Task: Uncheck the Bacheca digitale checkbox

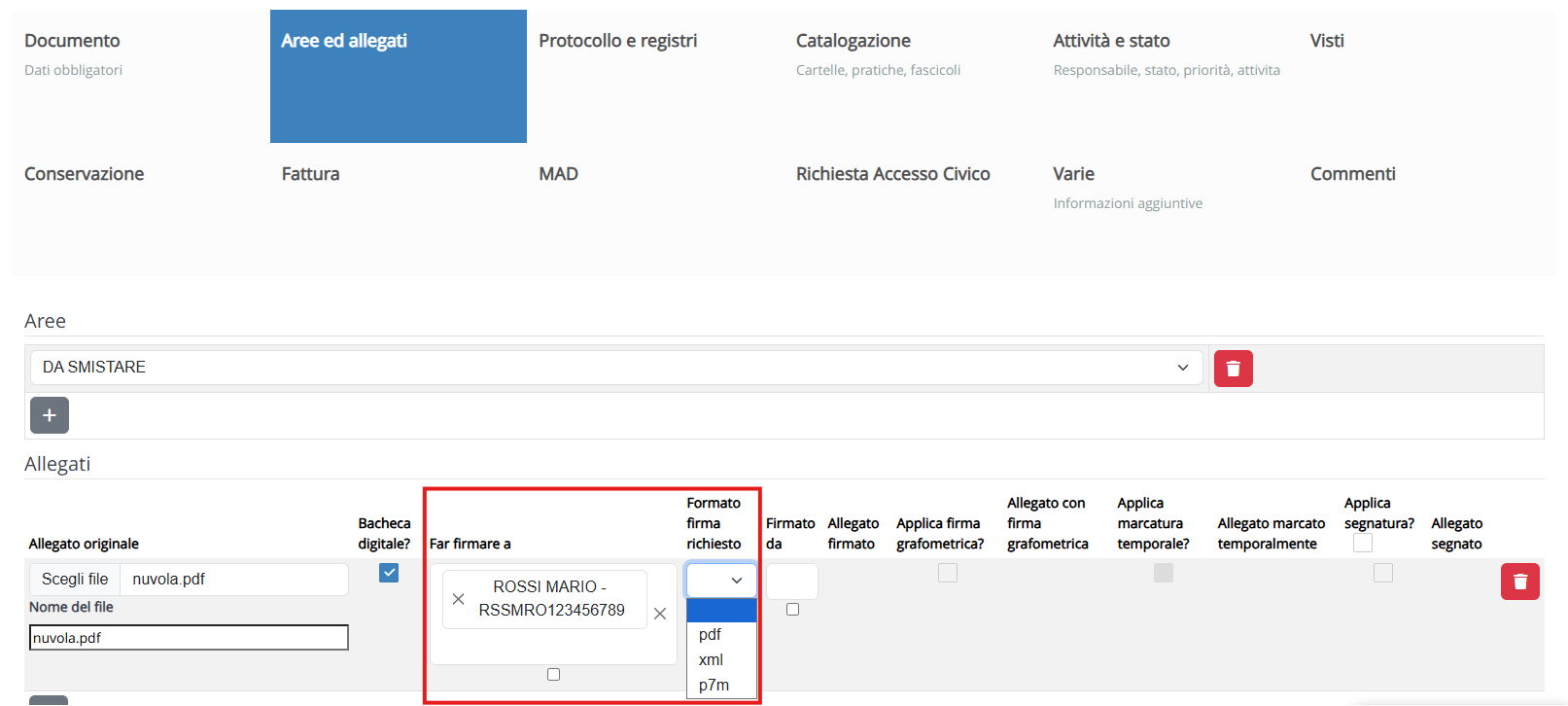Action: click(x=389, y=573)
